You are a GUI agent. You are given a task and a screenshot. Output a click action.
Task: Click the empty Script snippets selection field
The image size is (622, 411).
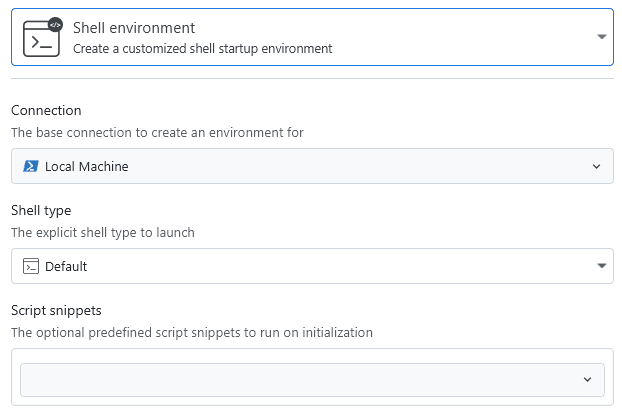(300, 379)
